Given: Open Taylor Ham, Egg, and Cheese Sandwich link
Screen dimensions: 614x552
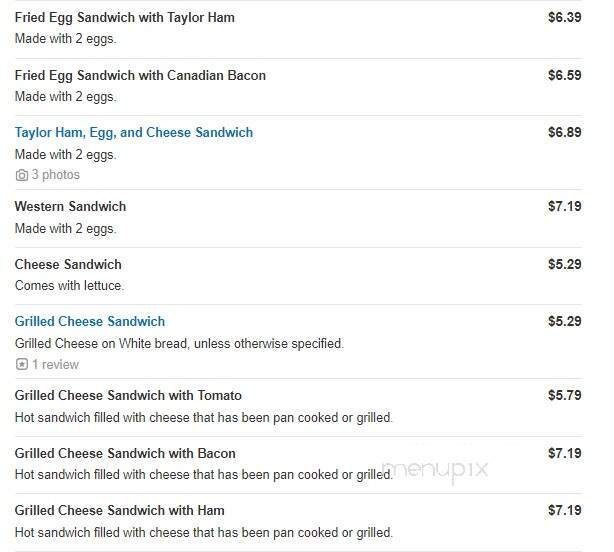Looking at the screenshot, I should point(134,133).
